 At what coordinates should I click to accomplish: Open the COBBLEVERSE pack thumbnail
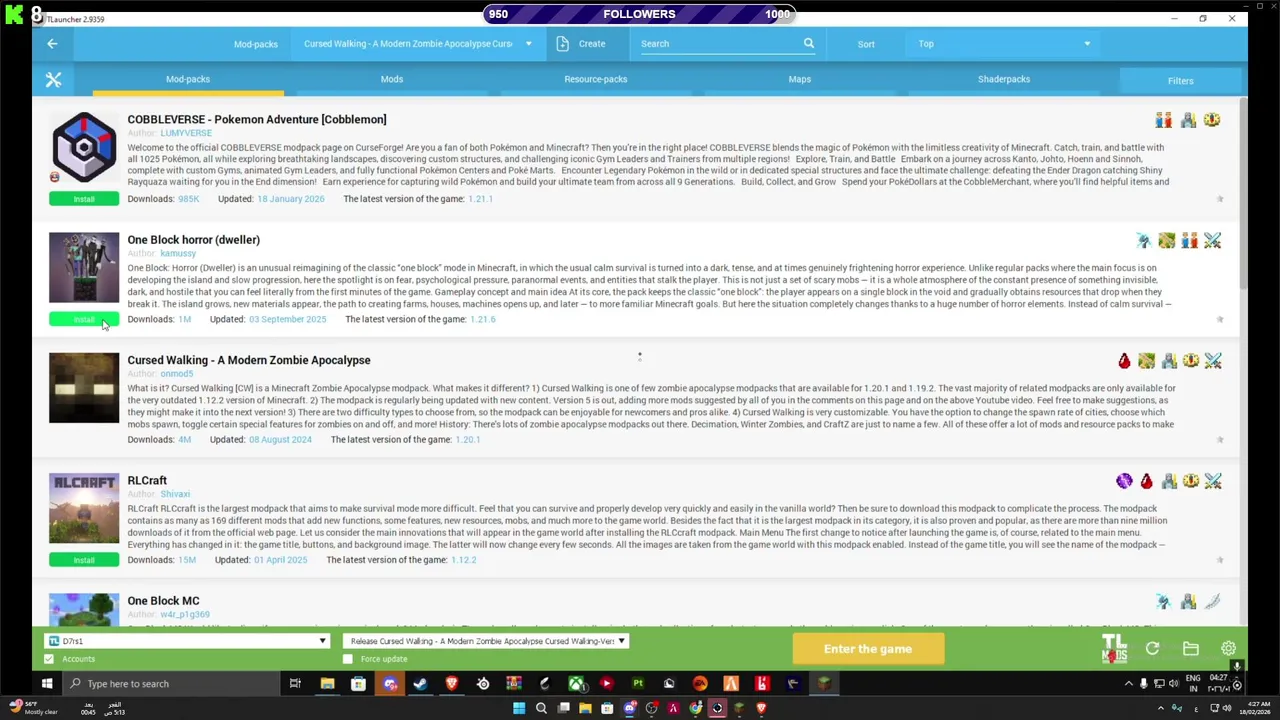[x=84, y=147]
